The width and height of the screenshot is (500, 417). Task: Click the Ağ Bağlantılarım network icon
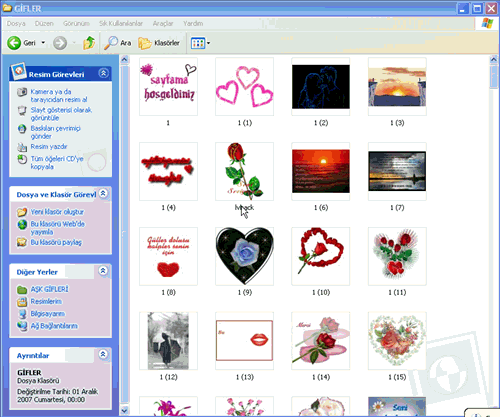pyautogui.click(x=22, y=326)
